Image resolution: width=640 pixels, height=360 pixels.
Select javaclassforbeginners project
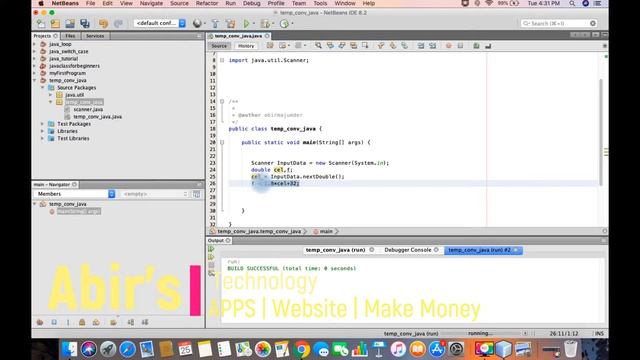(x=74, y=66)
